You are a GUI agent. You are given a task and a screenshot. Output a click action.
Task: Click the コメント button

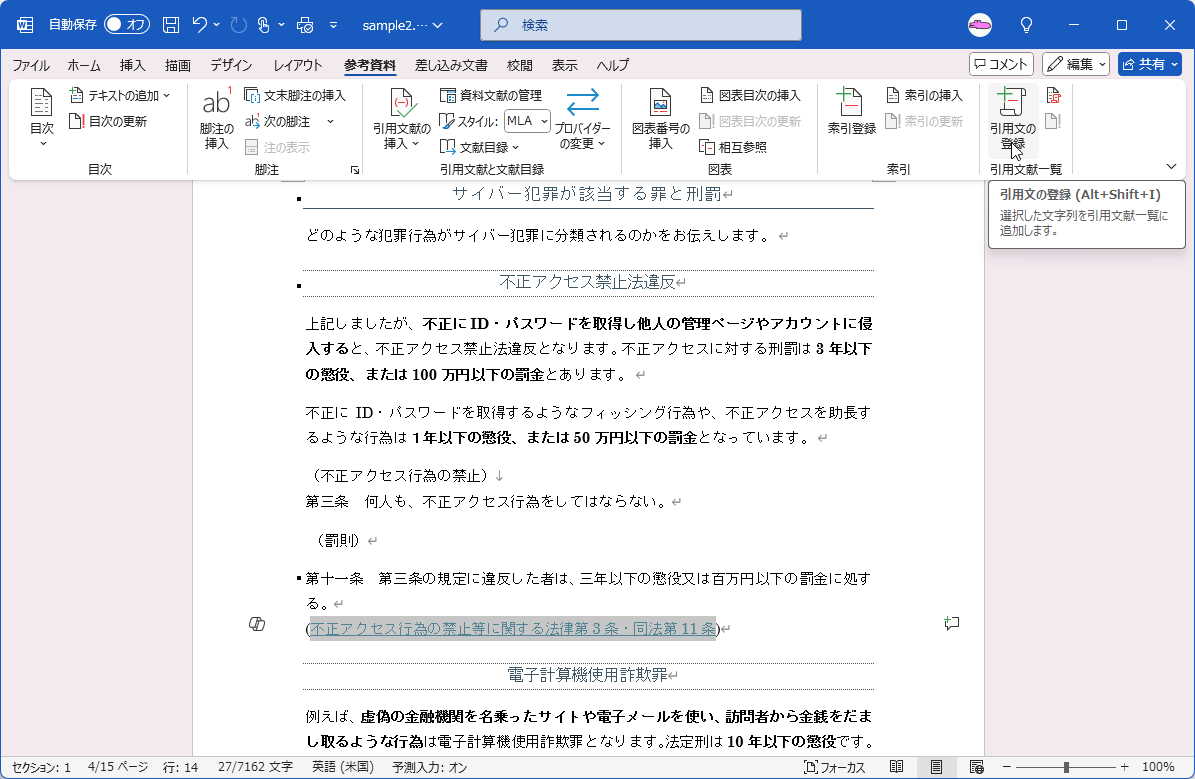[1001, 64]
